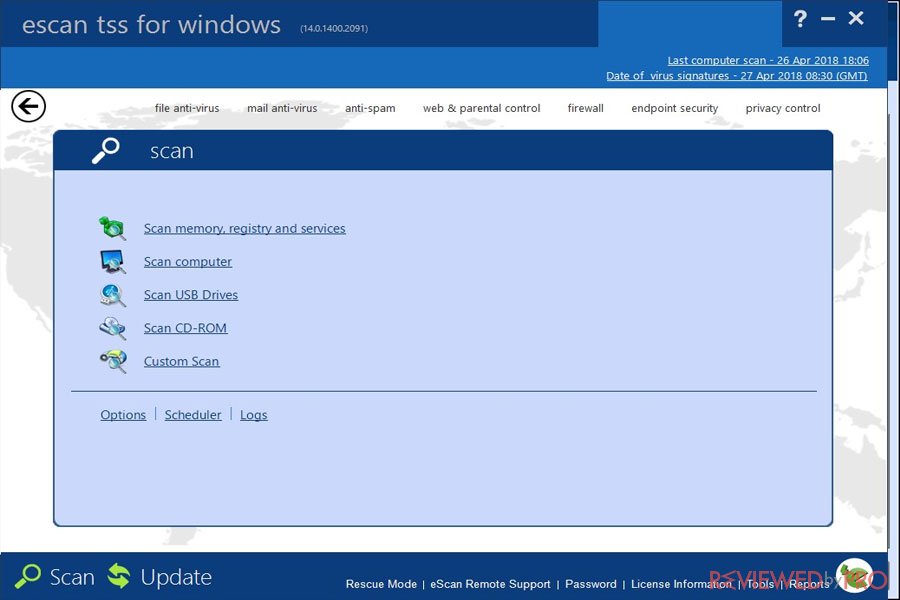Start Scan memory, registry and services

[x=245, y=229]
